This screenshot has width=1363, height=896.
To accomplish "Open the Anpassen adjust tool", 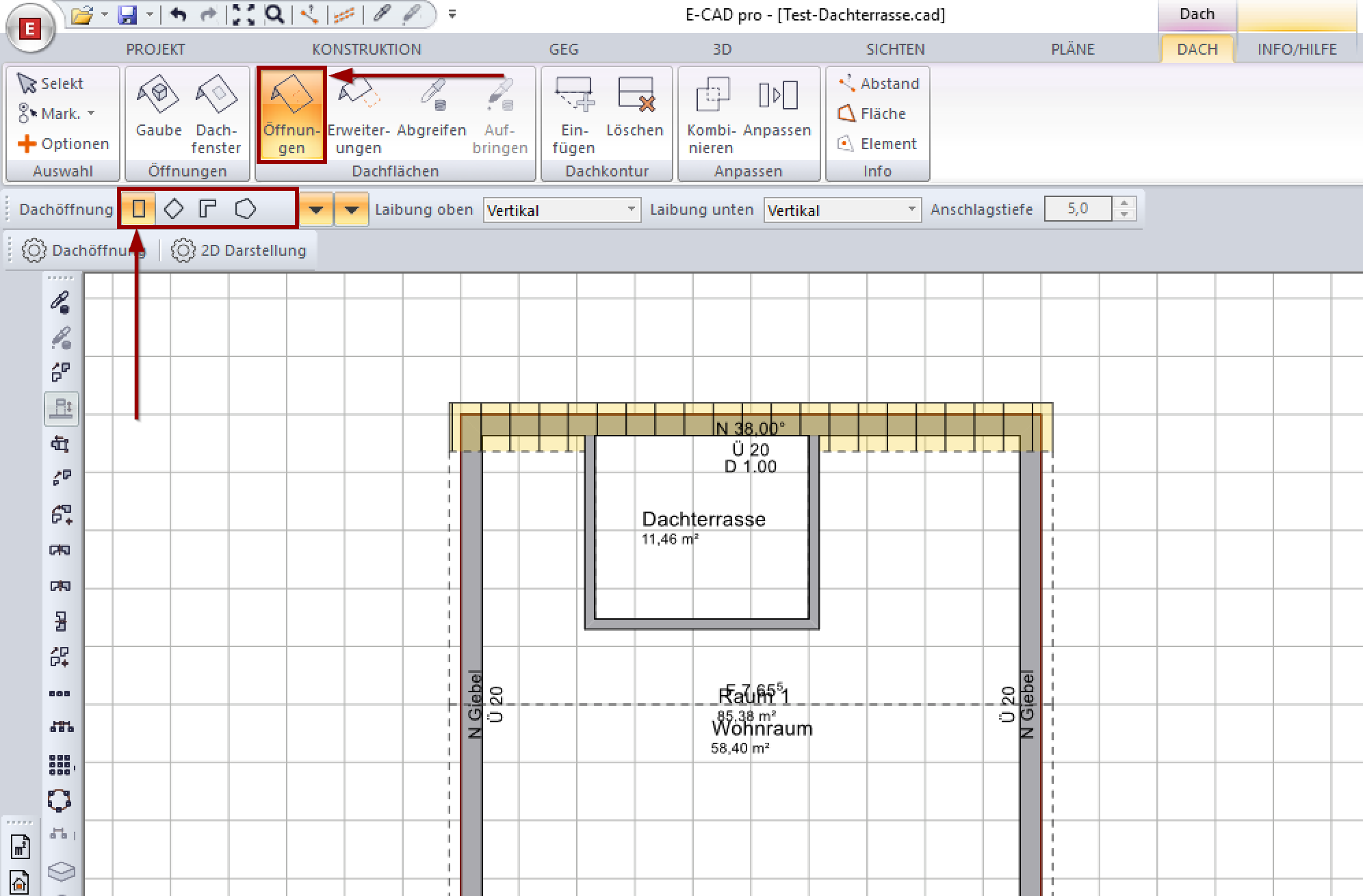I will point(777,109).
